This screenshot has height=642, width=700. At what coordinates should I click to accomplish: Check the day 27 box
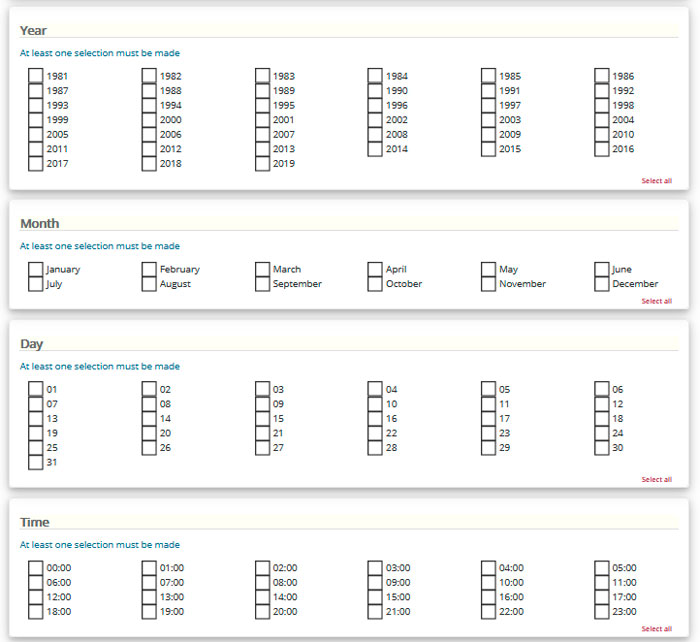[262, 447]
